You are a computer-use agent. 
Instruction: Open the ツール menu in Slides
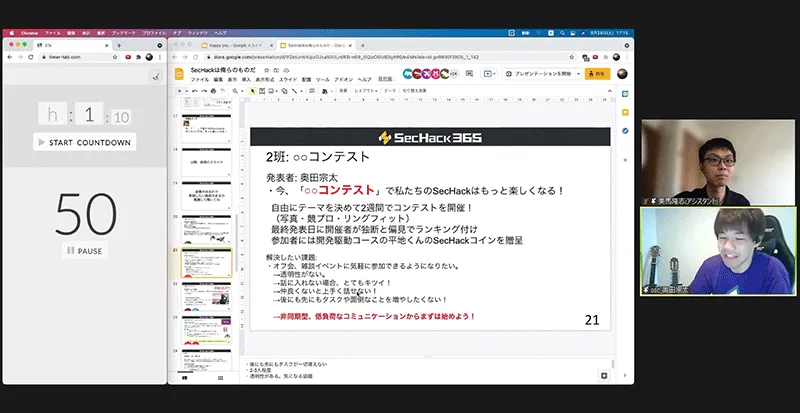click(x=322, y=80)
